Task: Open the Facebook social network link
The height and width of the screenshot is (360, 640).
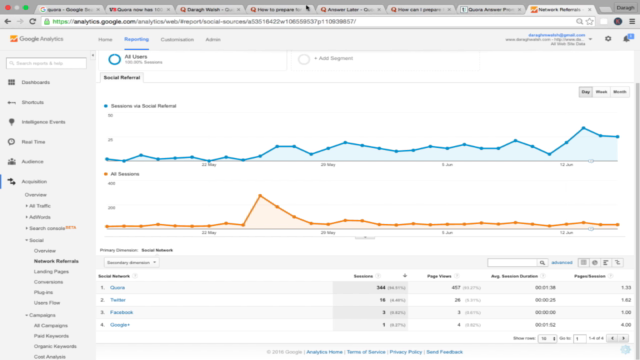Action: tap(122, 312)
